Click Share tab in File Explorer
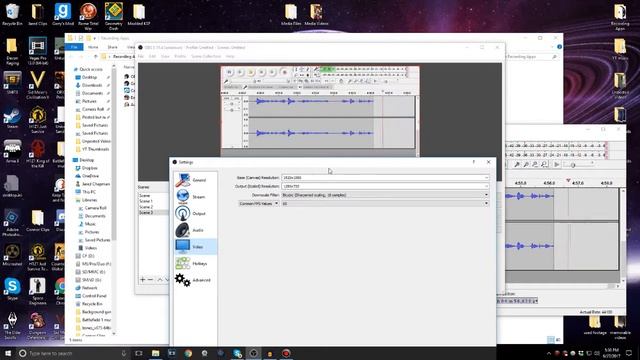 coord(112,47)
